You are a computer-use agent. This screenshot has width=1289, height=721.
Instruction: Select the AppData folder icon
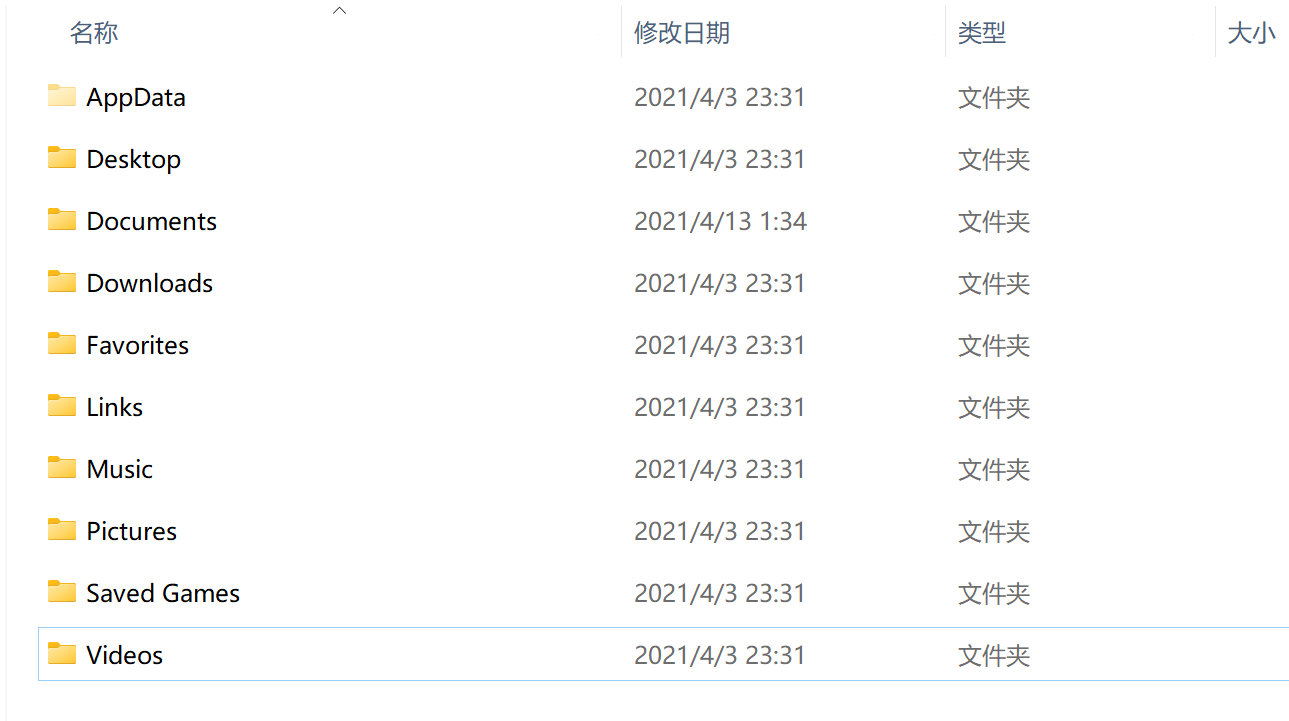(x=62, y=96)
